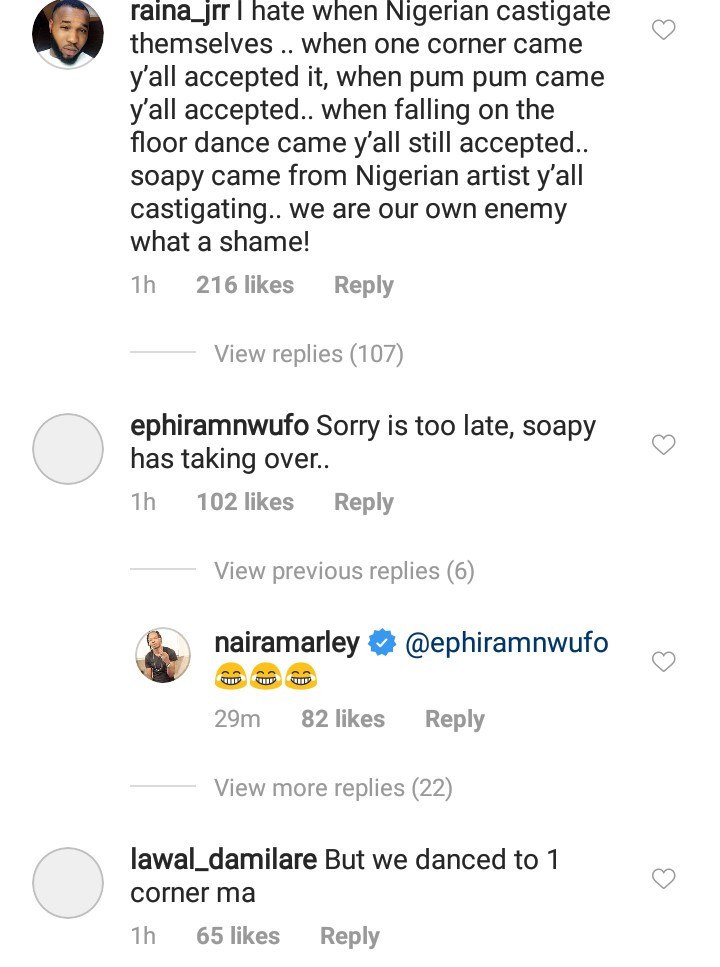Screen dimensions: 720x967
Task: Open nairamarley username link
Action: point(286,642)
